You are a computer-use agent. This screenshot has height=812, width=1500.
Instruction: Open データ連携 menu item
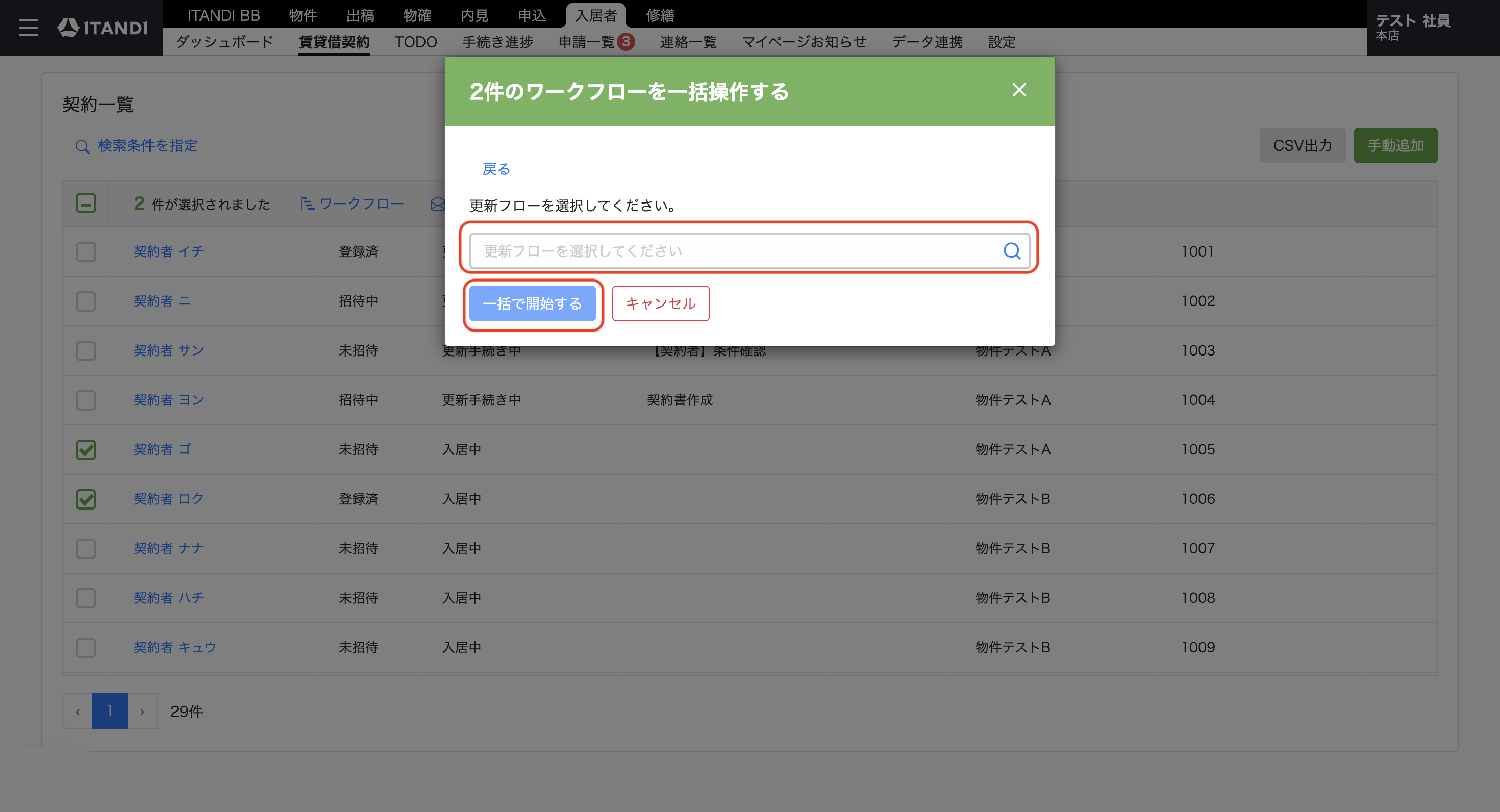(x=928, y=42)
